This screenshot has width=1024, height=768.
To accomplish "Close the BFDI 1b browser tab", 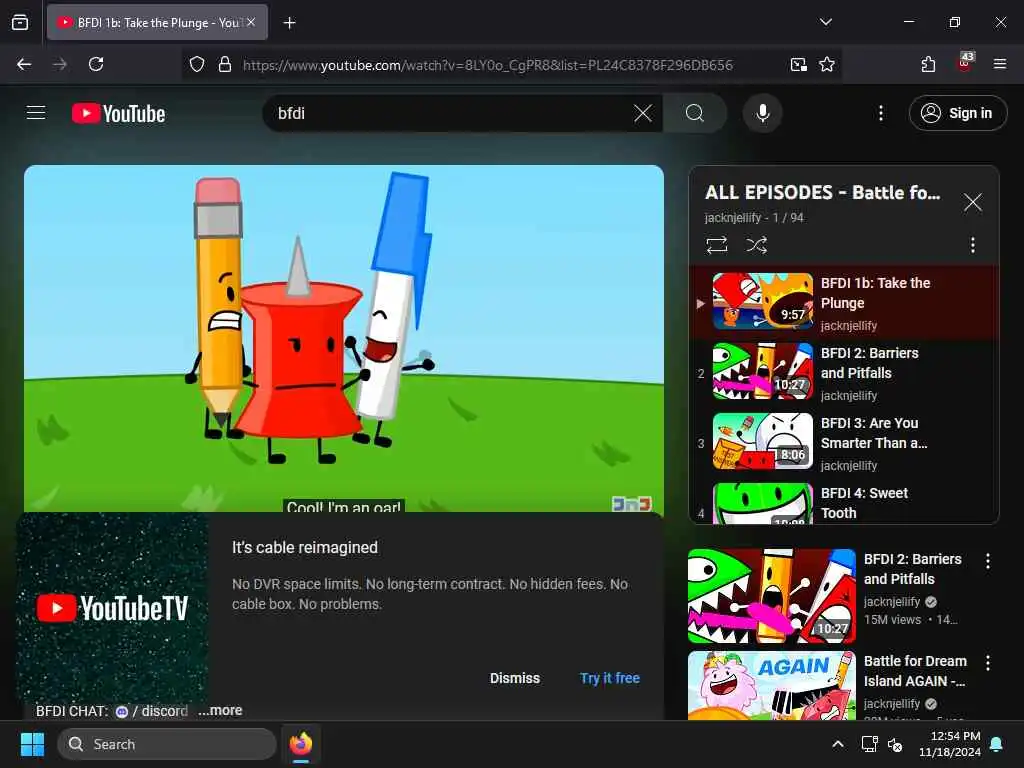I will (x=251, y=22).
